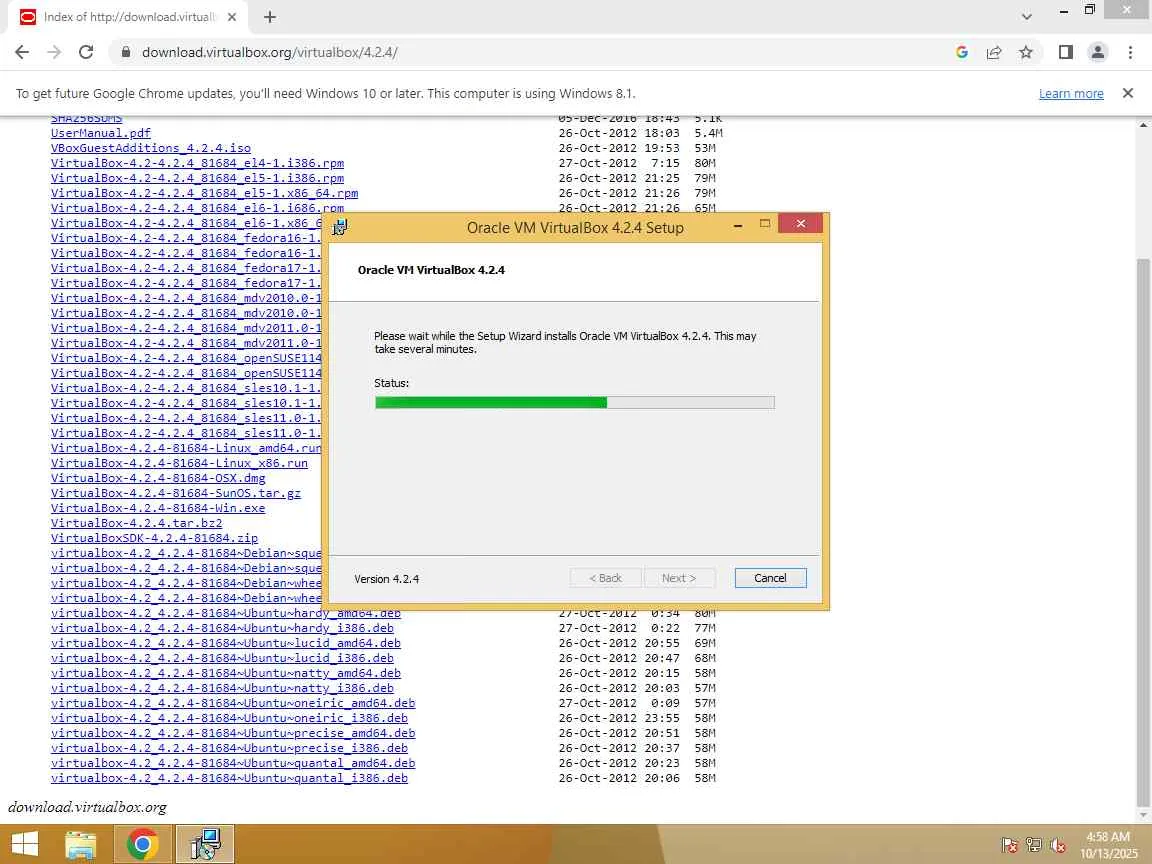Click the 'Oracle VM VirtualBox 4.2.4' heading
Viewport: 1152px width, 864px height.
pyautogui.click(x=431, y=270)
